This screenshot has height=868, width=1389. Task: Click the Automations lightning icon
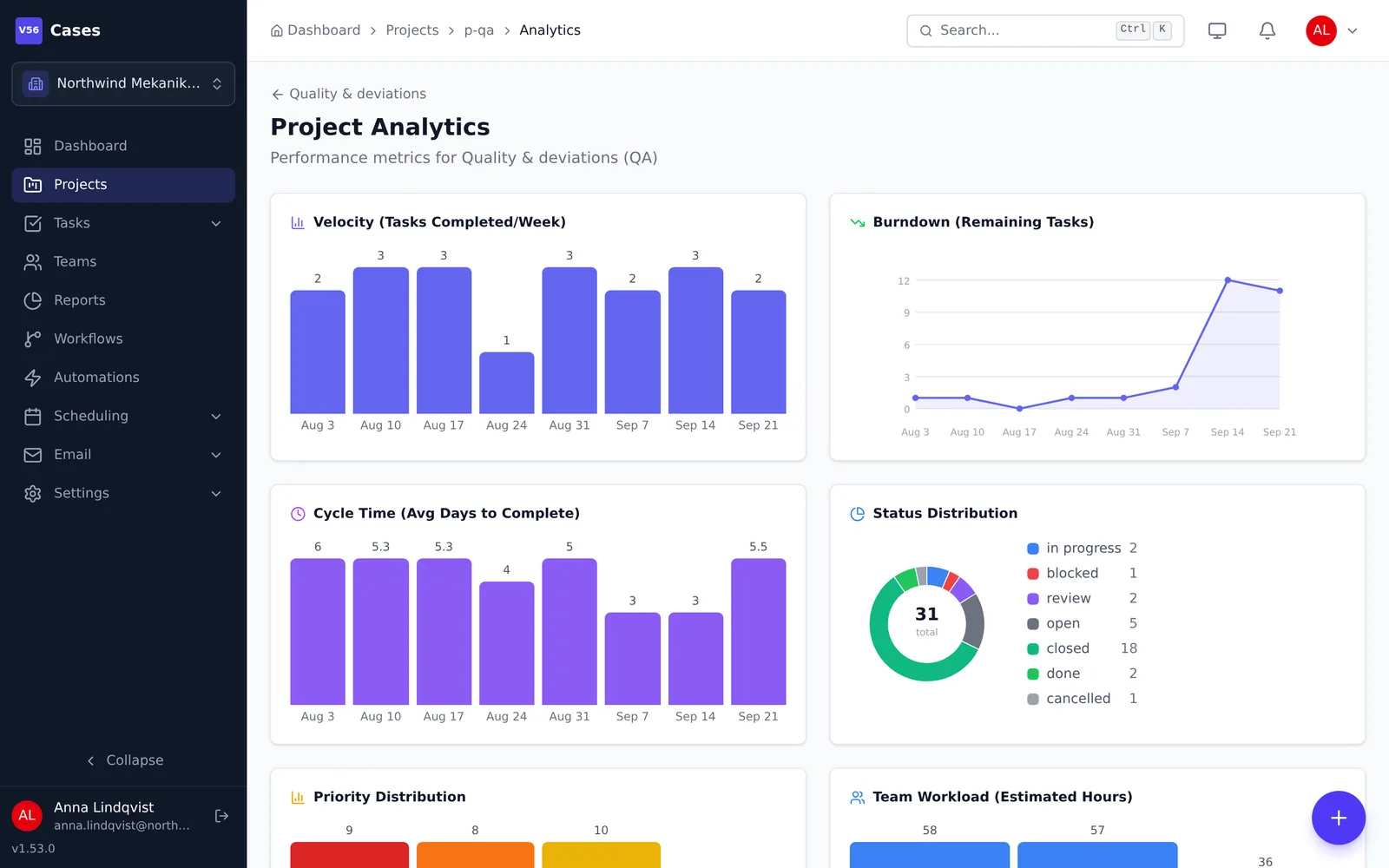tap(33, 378)
